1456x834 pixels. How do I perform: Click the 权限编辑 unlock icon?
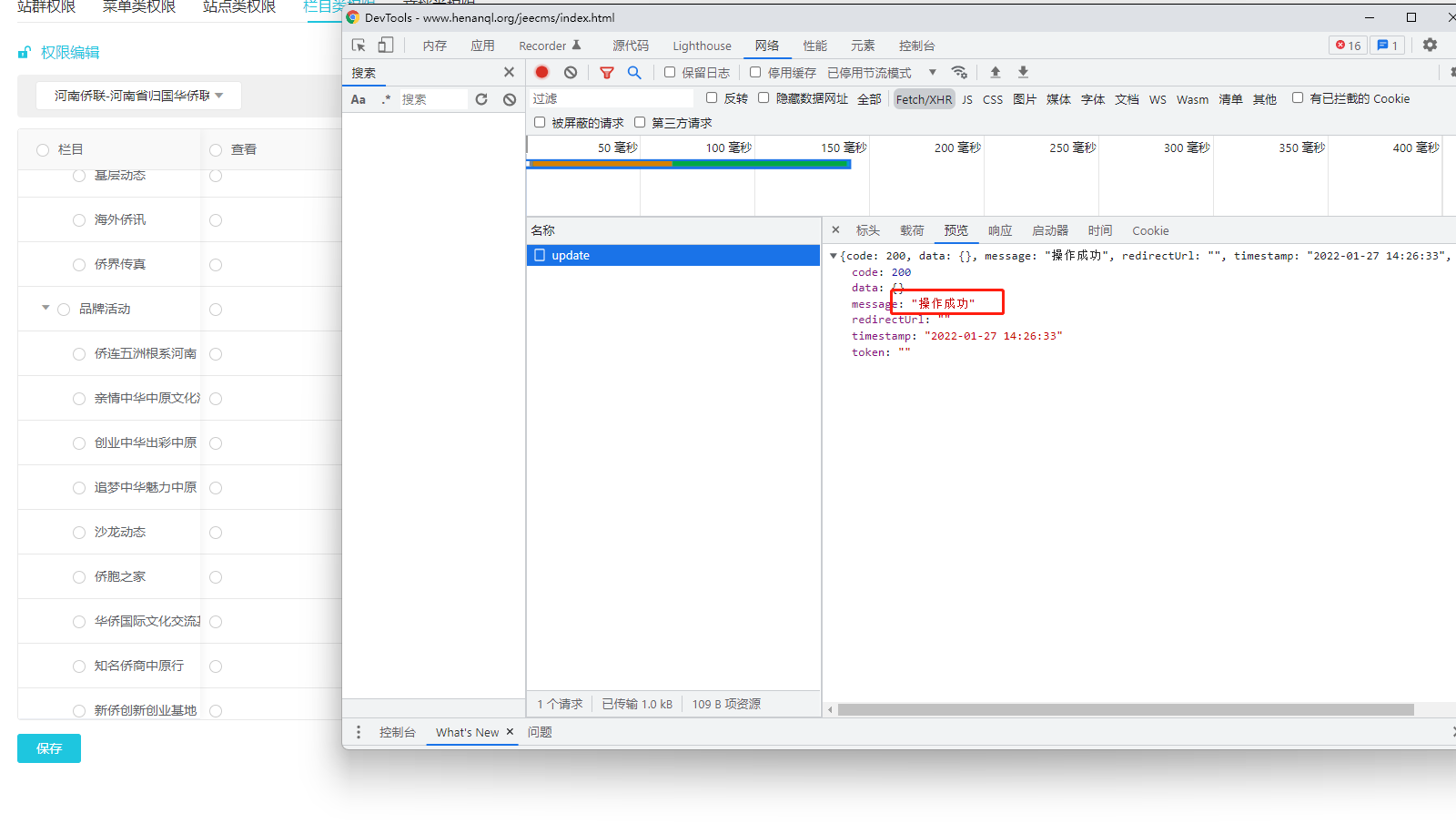25,53
